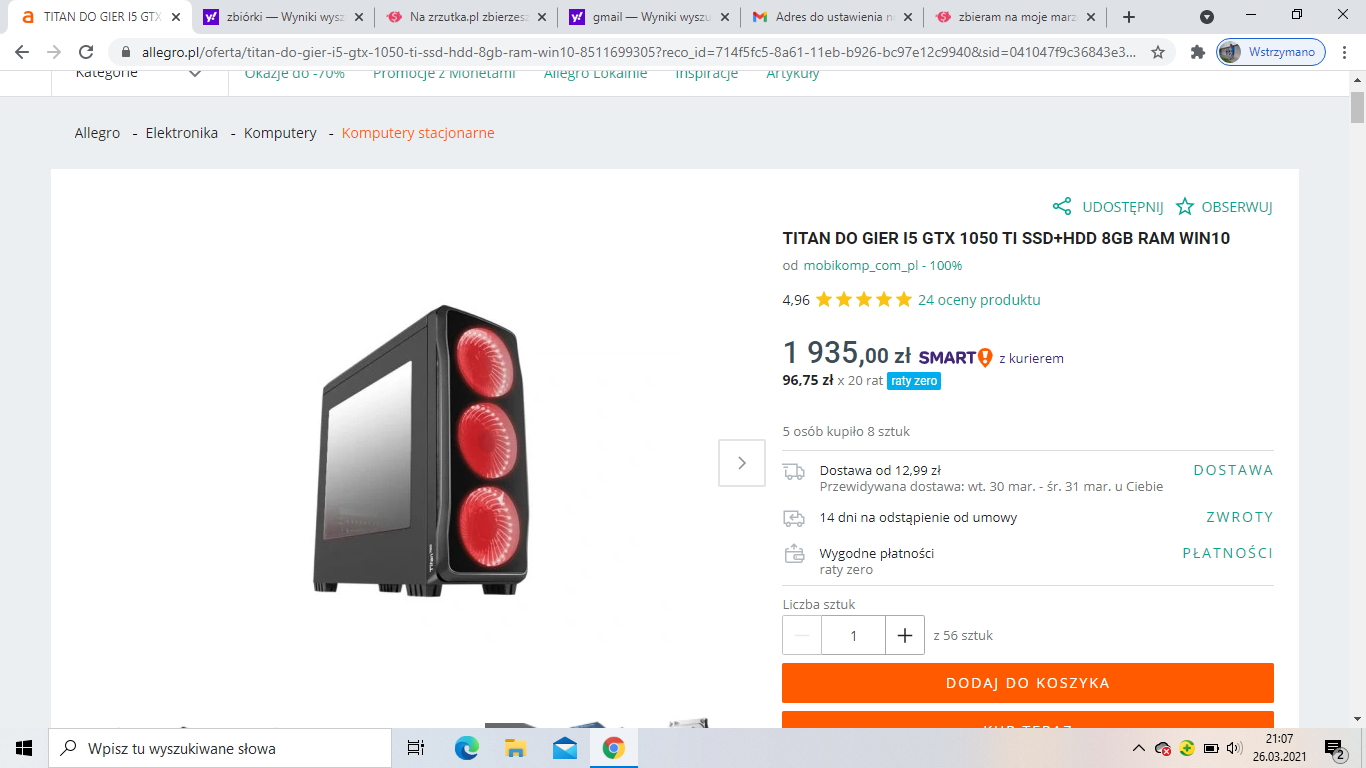Switch to the Na zrzutka.pl tab
Image resolution: width=1366 pixels, height=768 pixels.
tap(467, 17)
